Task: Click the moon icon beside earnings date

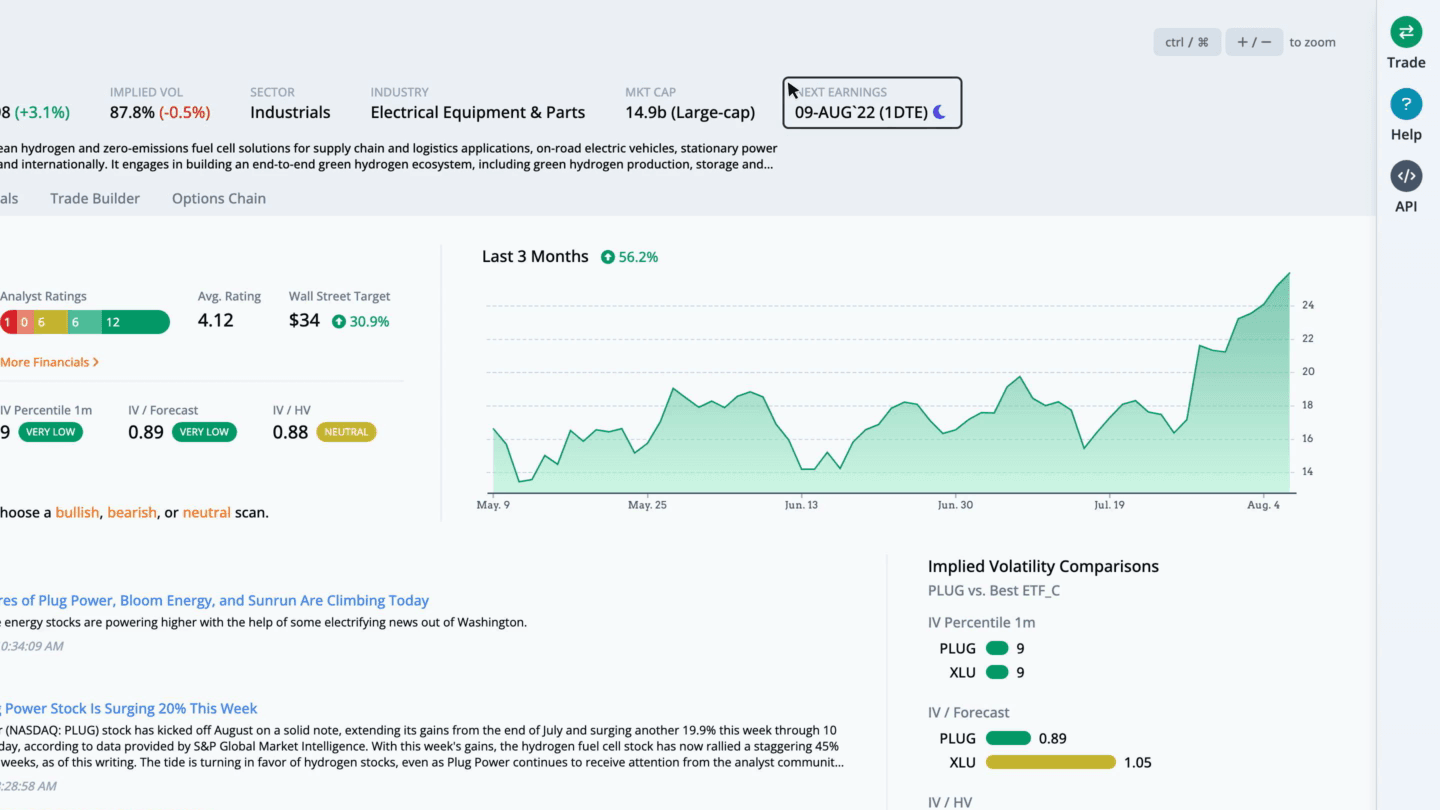Action: click(940, 113)
